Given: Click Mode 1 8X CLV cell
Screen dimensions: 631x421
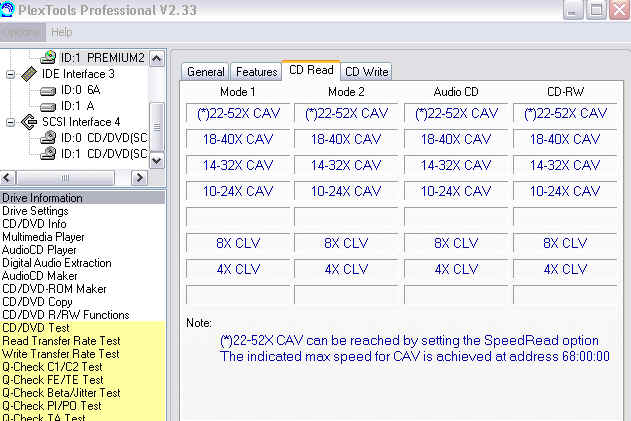Looking at the screenshot, I should pyautogui.click(x=238, y=243).
